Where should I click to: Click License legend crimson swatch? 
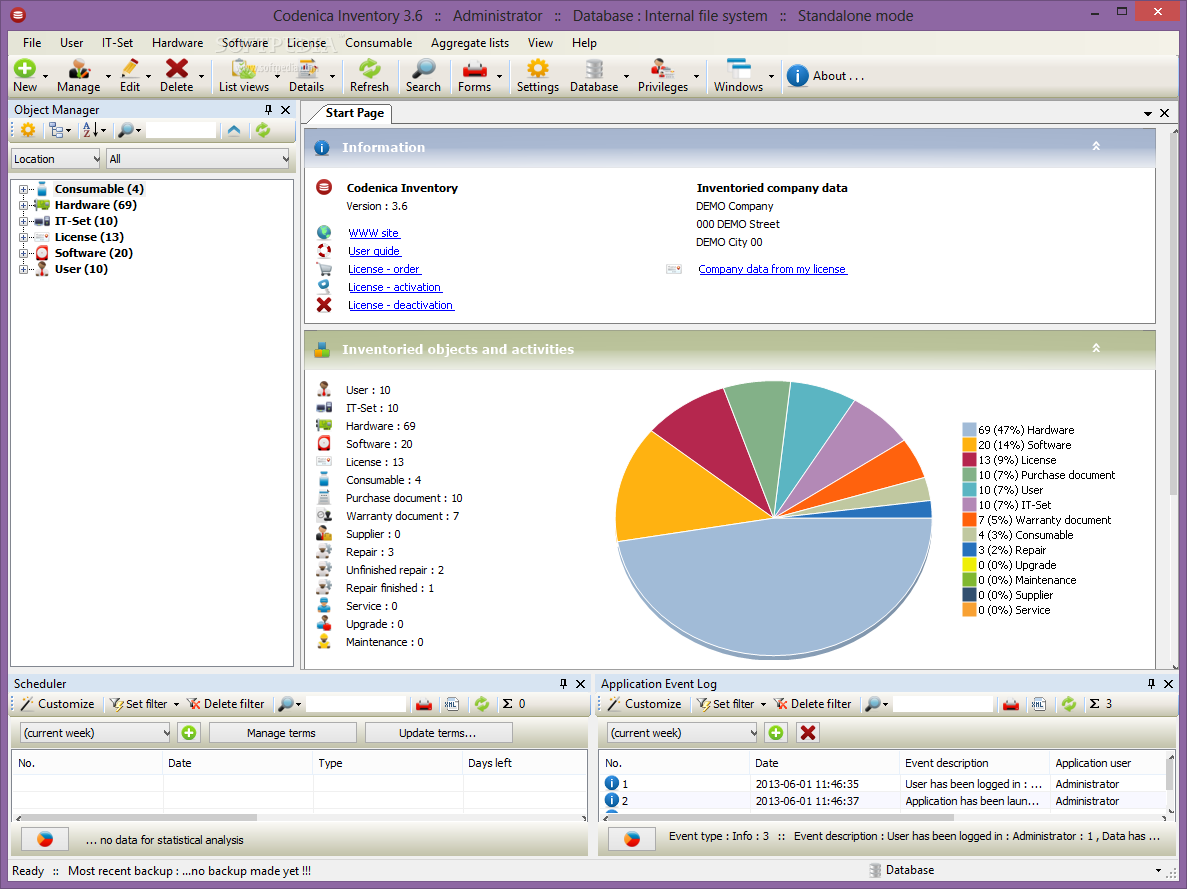(x=969, y=460)
